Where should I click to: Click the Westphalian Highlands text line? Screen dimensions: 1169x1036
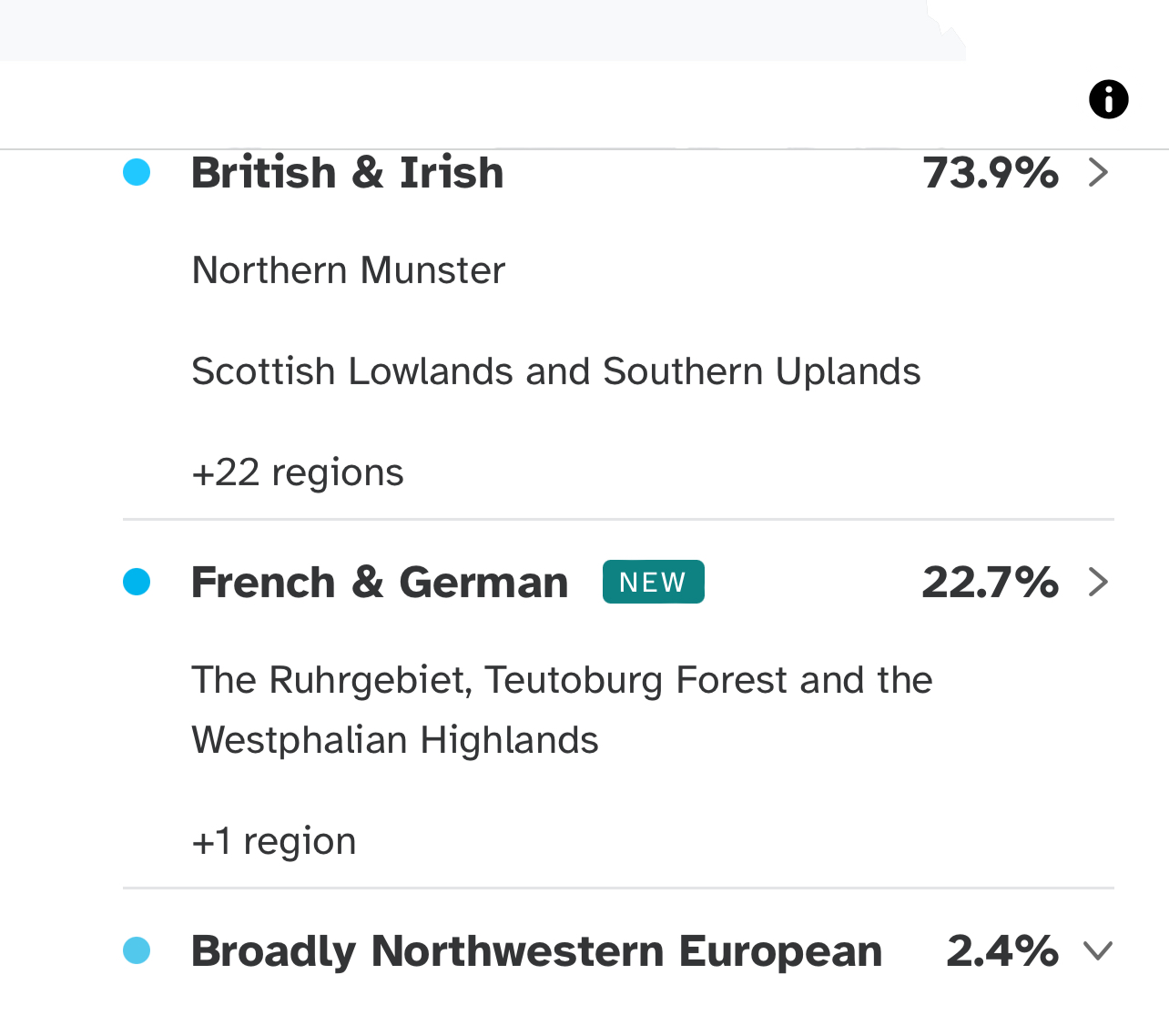click(x=395, y=740)
